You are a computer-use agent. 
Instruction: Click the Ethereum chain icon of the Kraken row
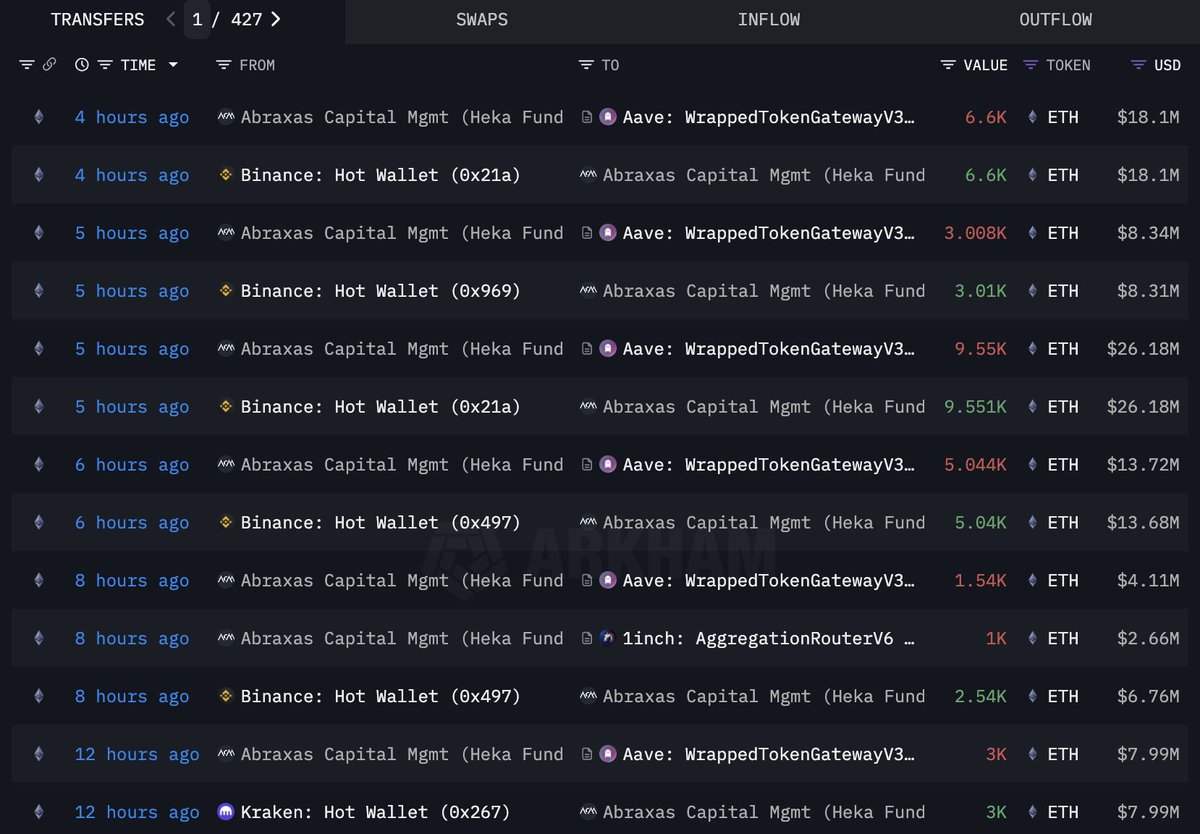pos(39,812)
